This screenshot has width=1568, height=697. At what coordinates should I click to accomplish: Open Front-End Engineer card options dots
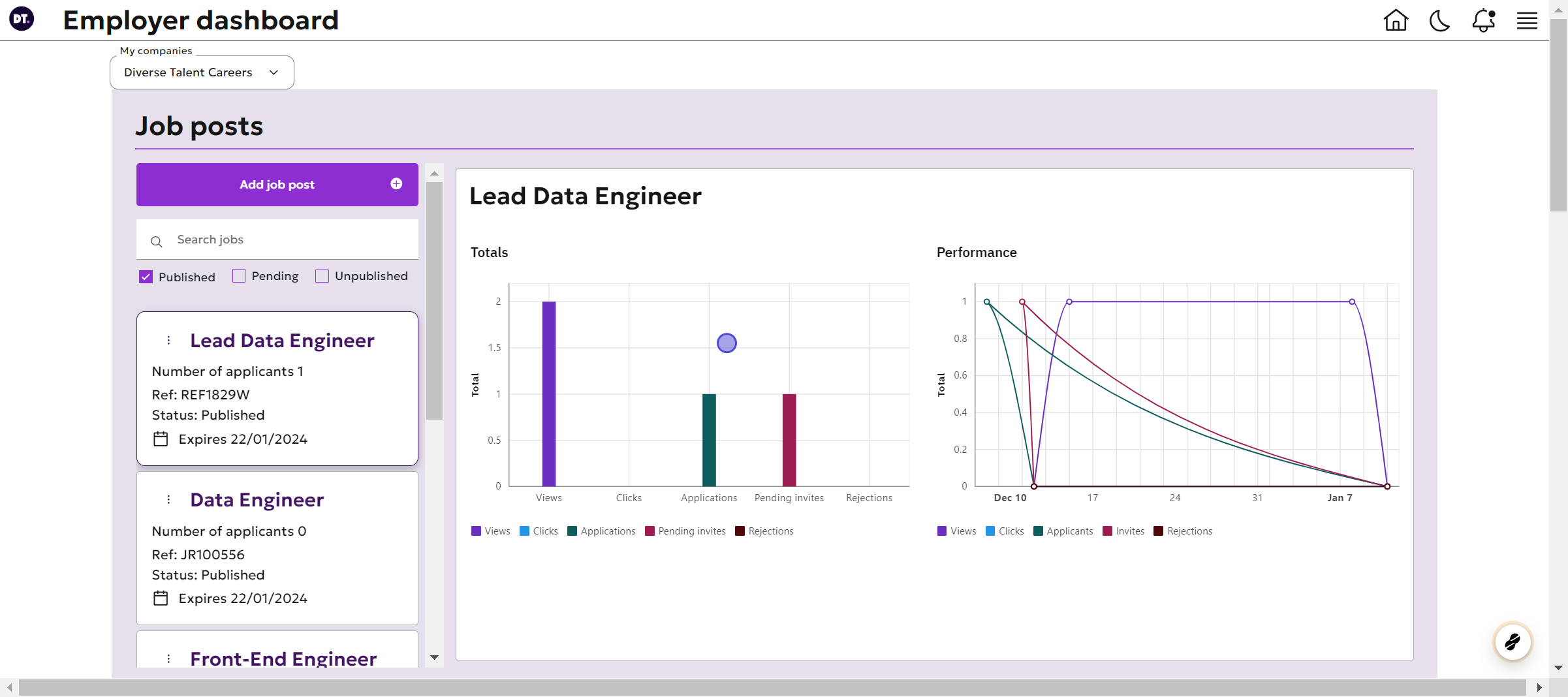(x=168, y=658)
